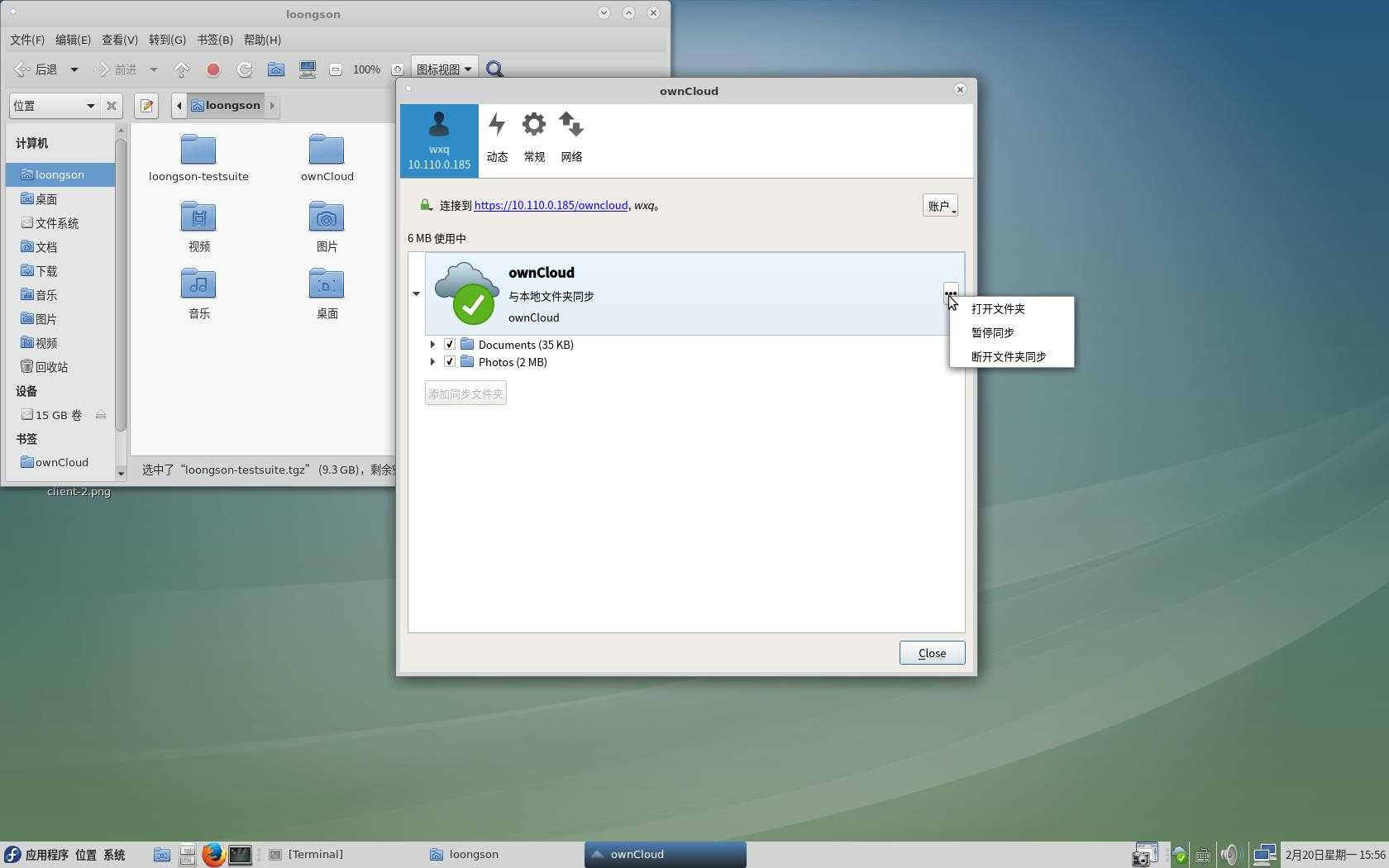Open the 账户 account dropdown
Viewport: 1389px width, 868px height.
click(940, 206)
